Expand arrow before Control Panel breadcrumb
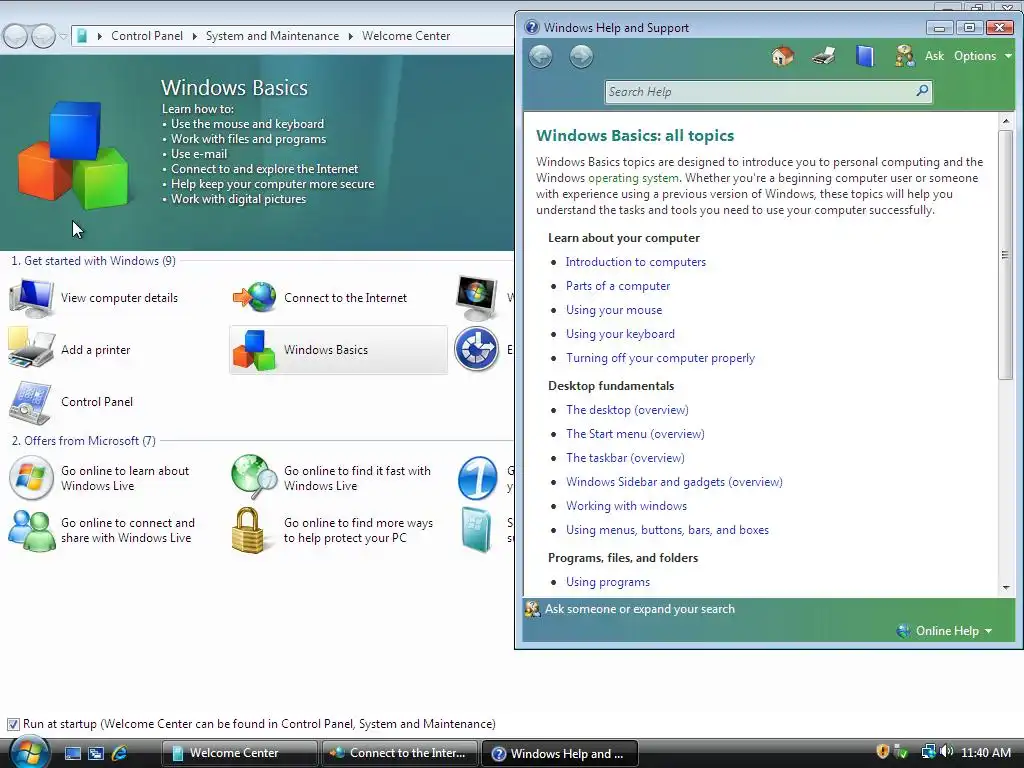This screenshot has height=768, width=1024. [x=99, y=36]
